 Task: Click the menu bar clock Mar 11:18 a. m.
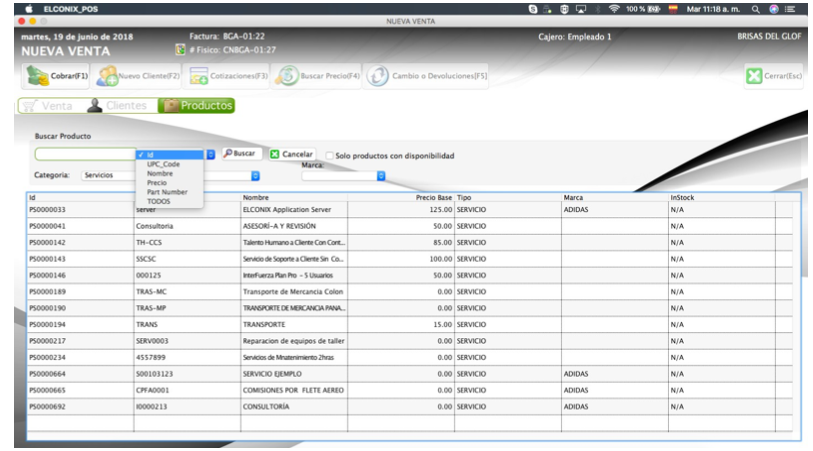coord(713,9)
